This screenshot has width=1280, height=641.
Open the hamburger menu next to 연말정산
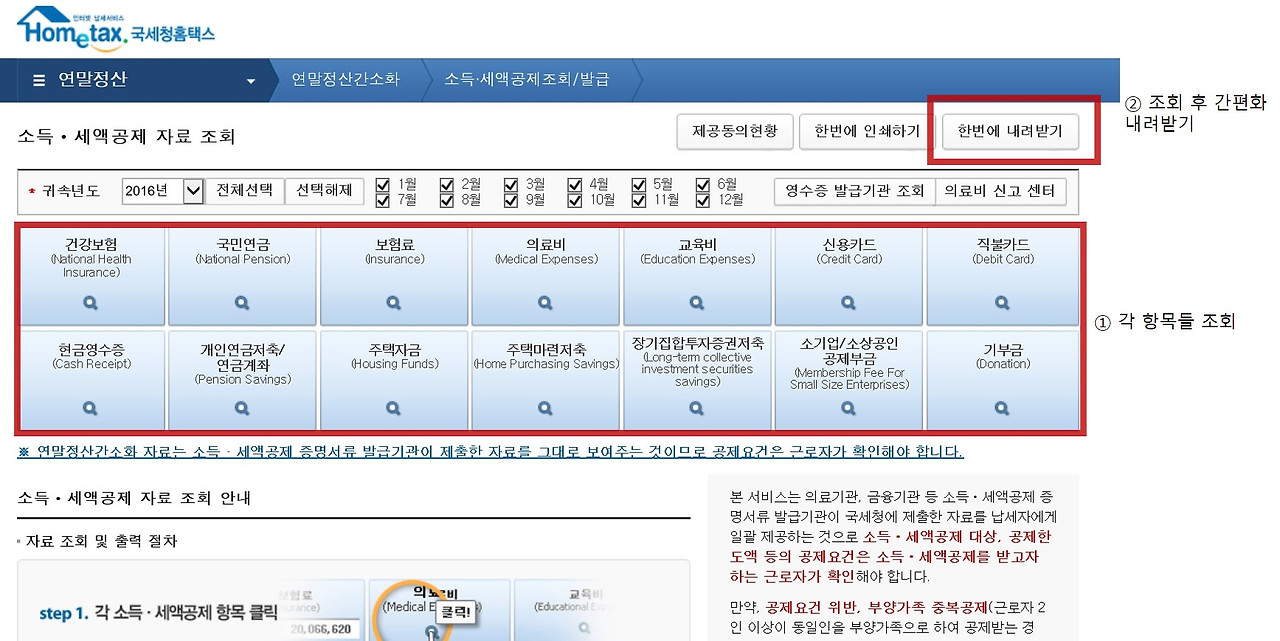click(39, 80)
